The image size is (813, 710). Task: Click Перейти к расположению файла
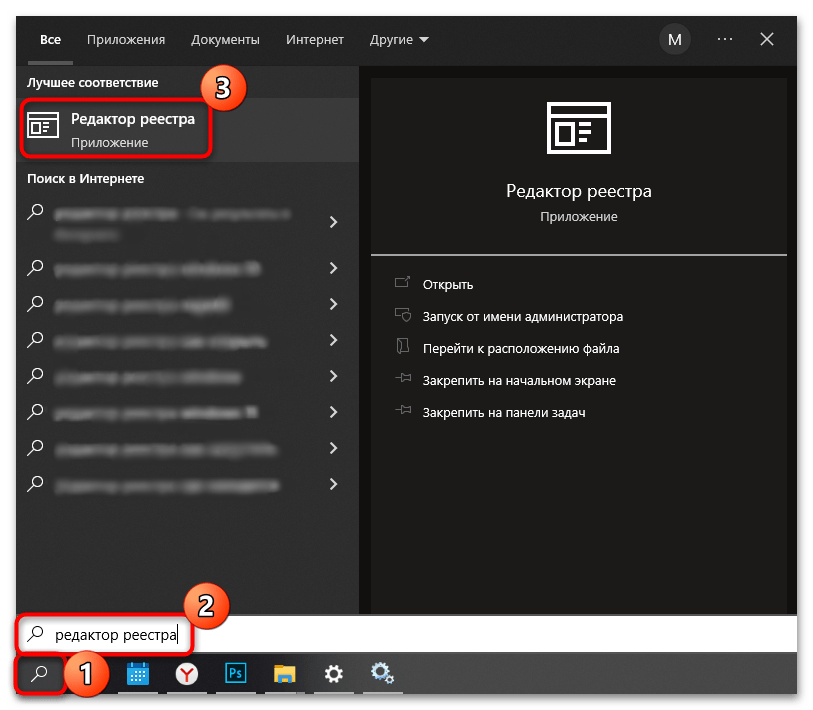tap(520, 349)
